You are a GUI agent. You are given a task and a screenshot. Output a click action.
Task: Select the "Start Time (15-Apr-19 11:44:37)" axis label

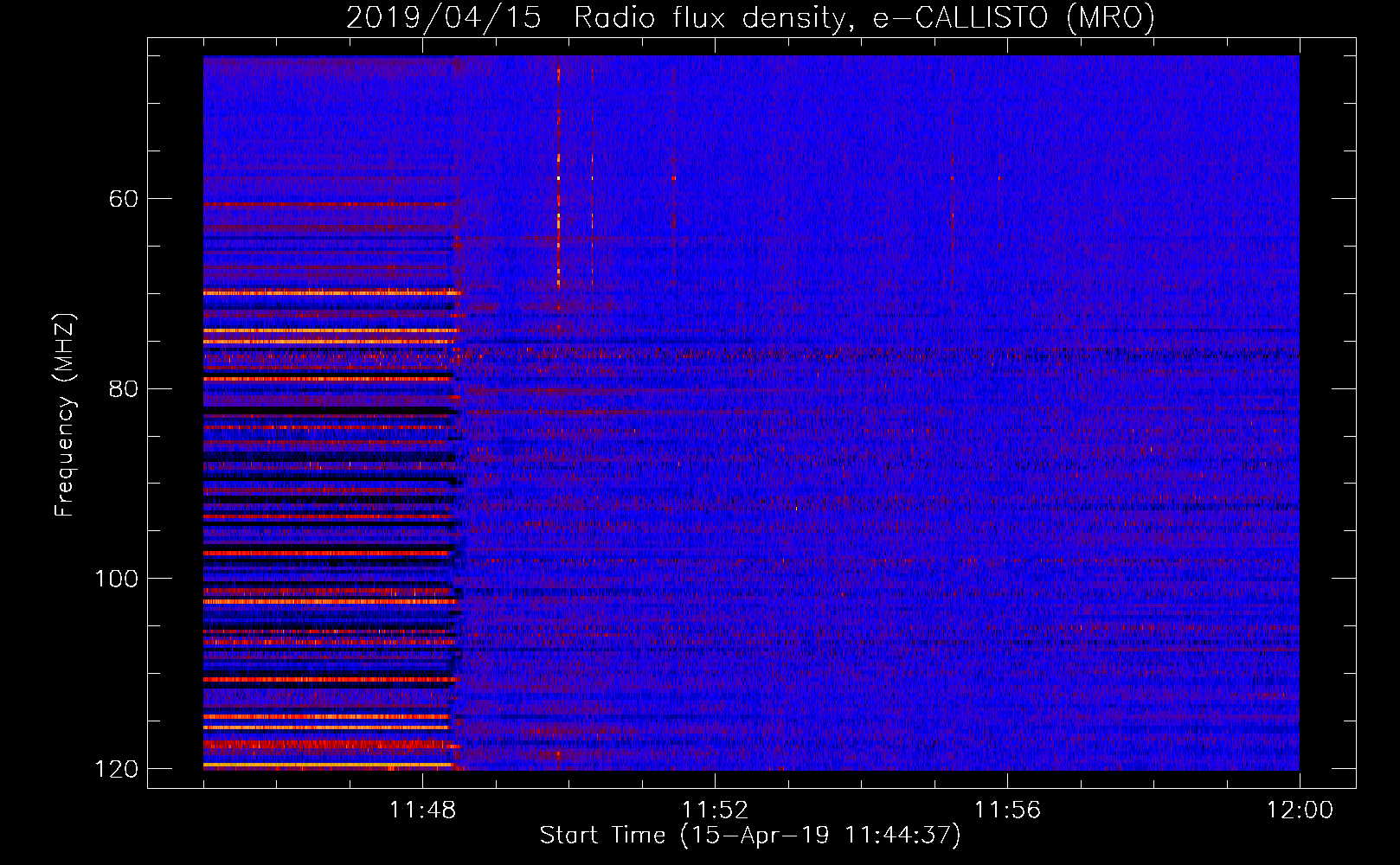[750, 836]
